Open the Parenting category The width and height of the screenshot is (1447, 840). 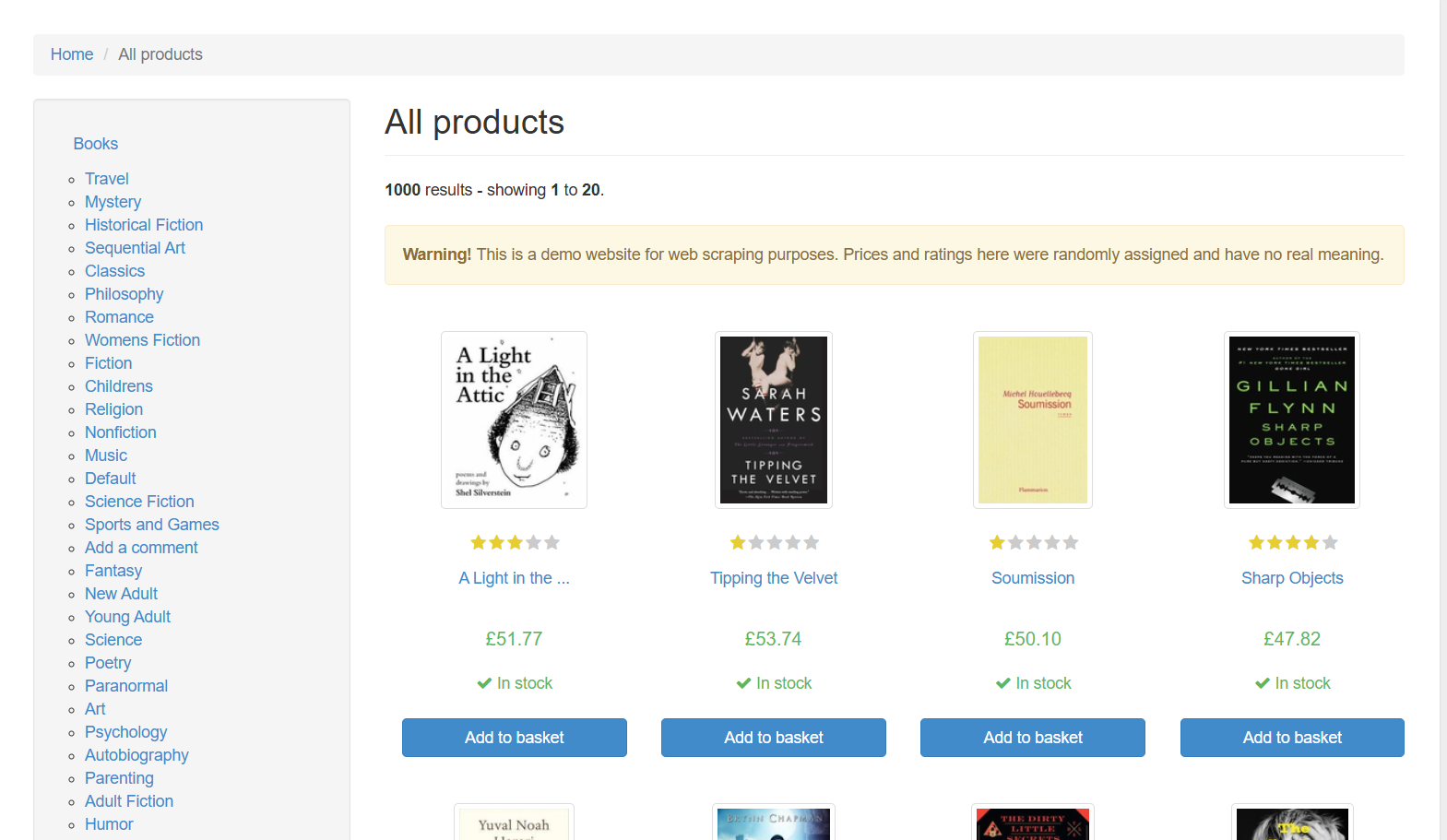[120, 778]
